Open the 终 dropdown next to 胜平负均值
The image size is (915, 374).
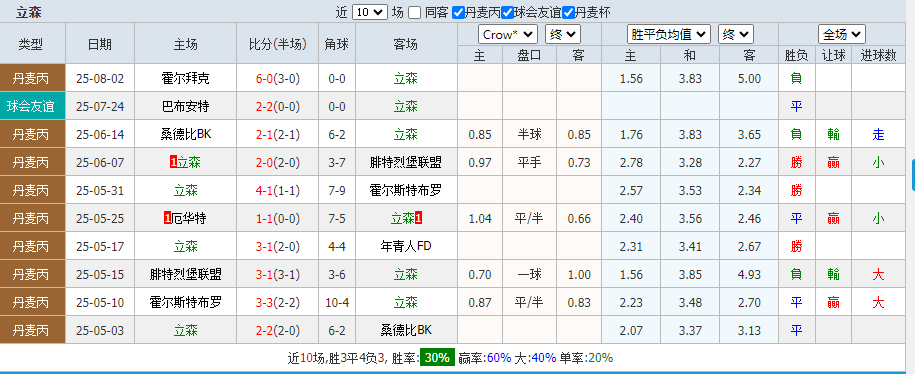point(736,34)
